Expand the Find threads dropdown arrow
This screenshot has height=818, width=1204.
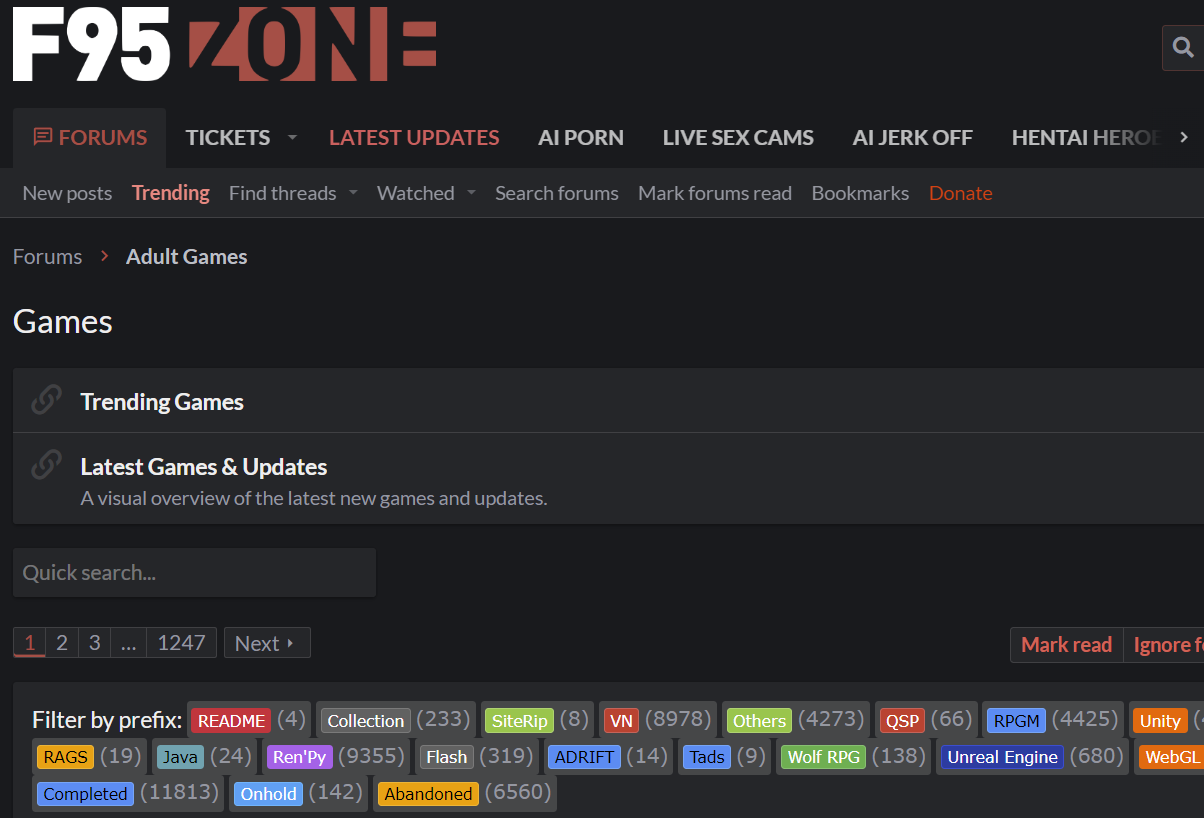tap(353, 193)
